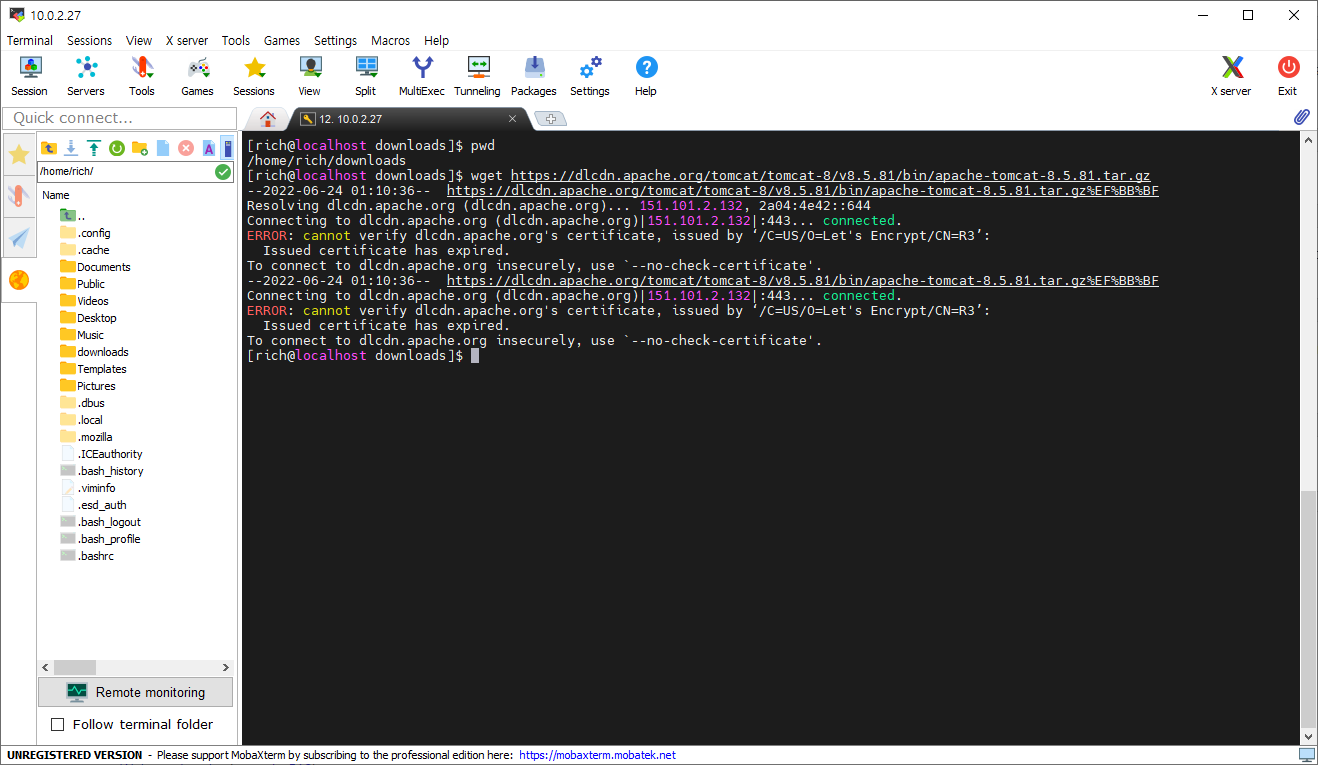Enable the Follow terminal folder checkbox
1318x765 pixels.
coord(57,724)
